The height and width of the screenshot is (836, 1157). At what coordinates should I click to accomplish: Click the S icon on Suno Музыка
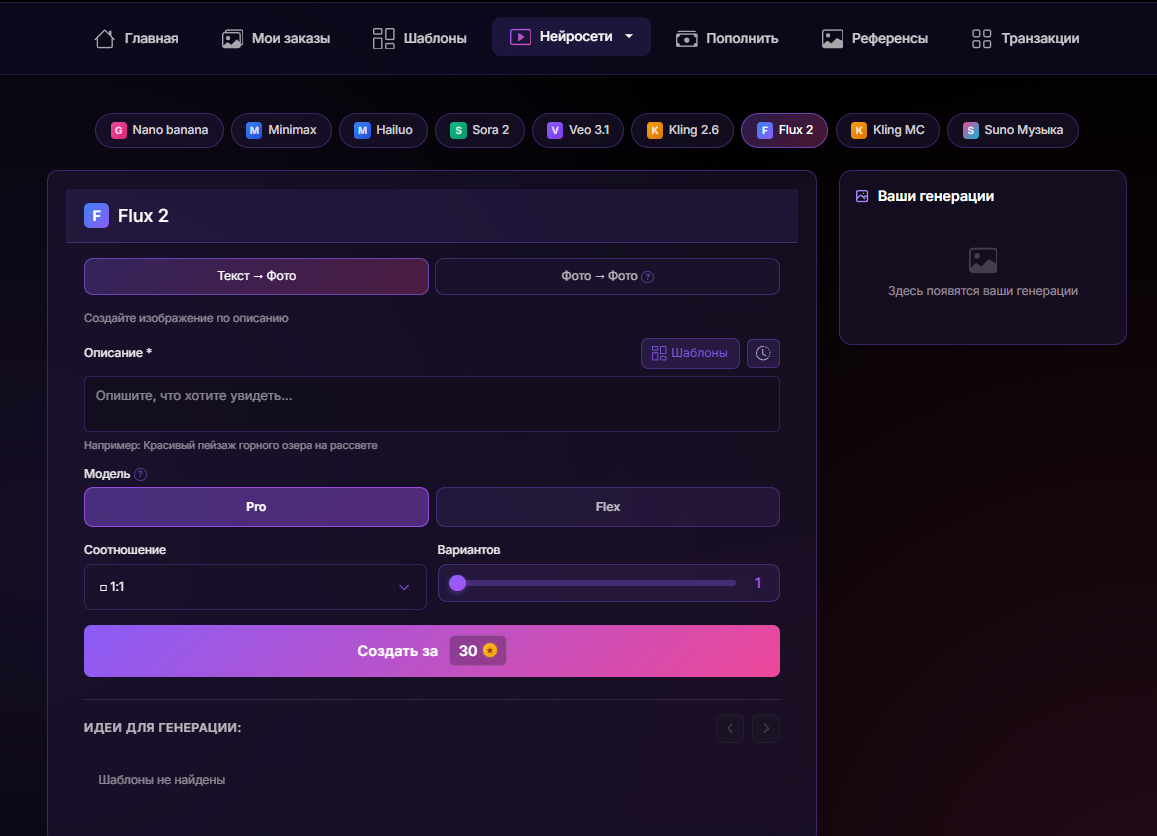(x=970, y=131)
